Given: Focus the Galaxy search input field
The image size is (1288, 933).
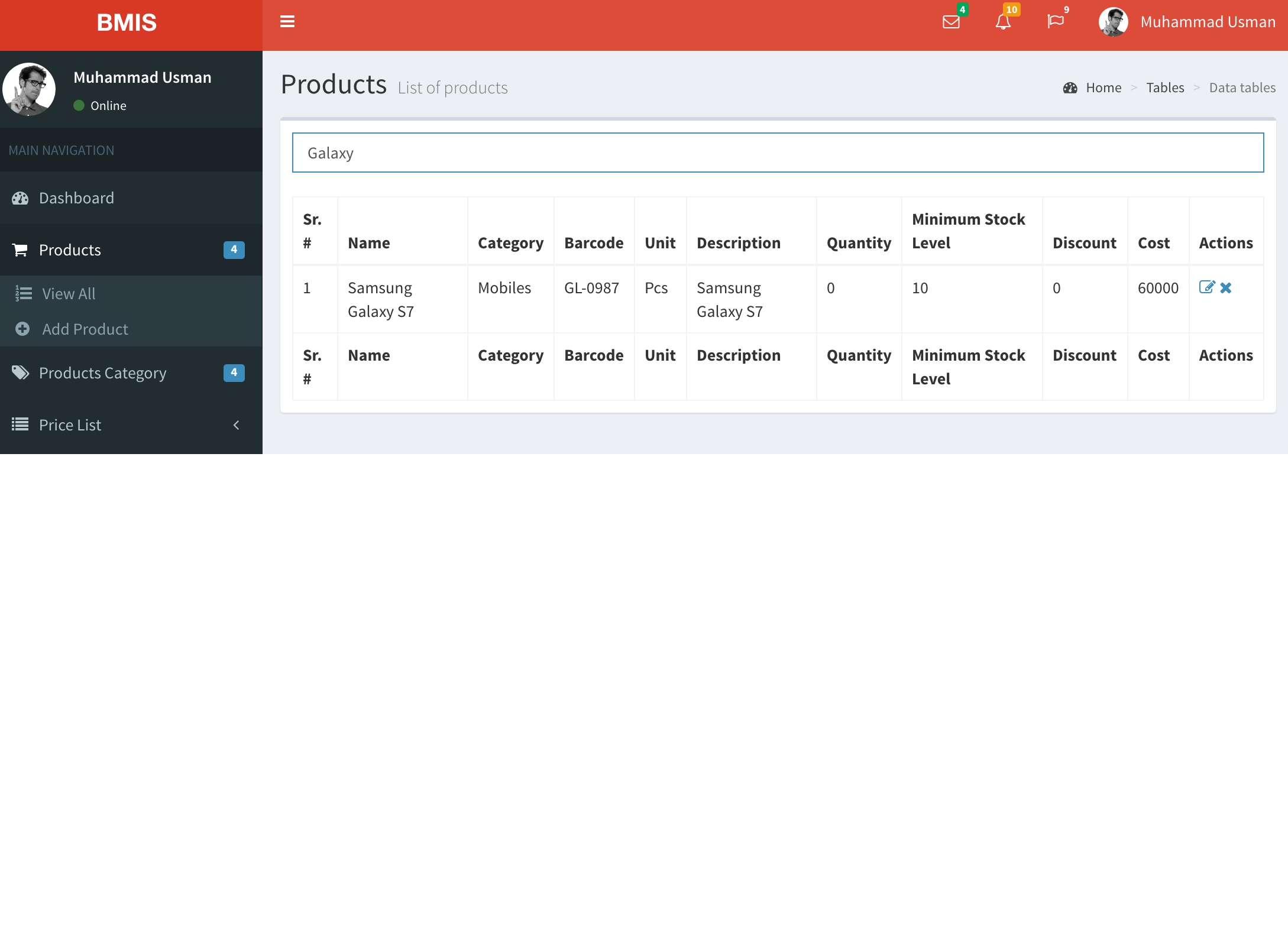Looking at the screenshot, I should [778, 153].
